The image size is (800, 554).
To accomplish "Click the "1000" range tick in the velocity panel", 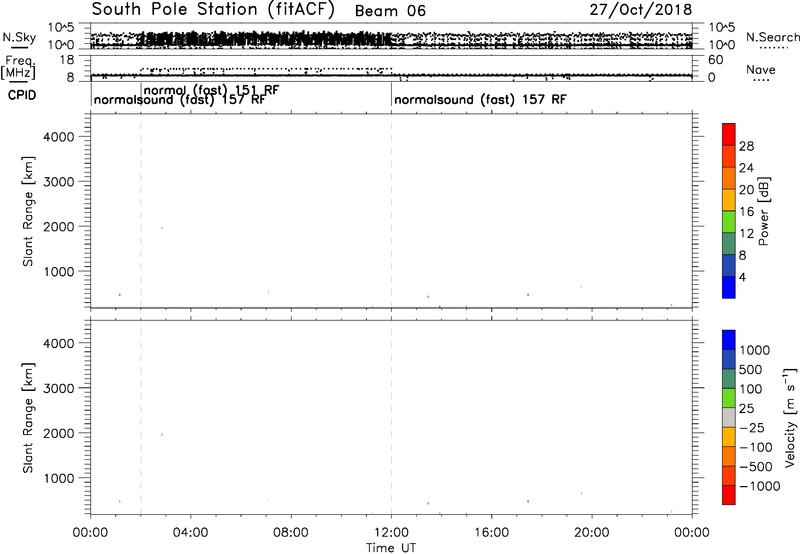I will (x=59, y=478).
